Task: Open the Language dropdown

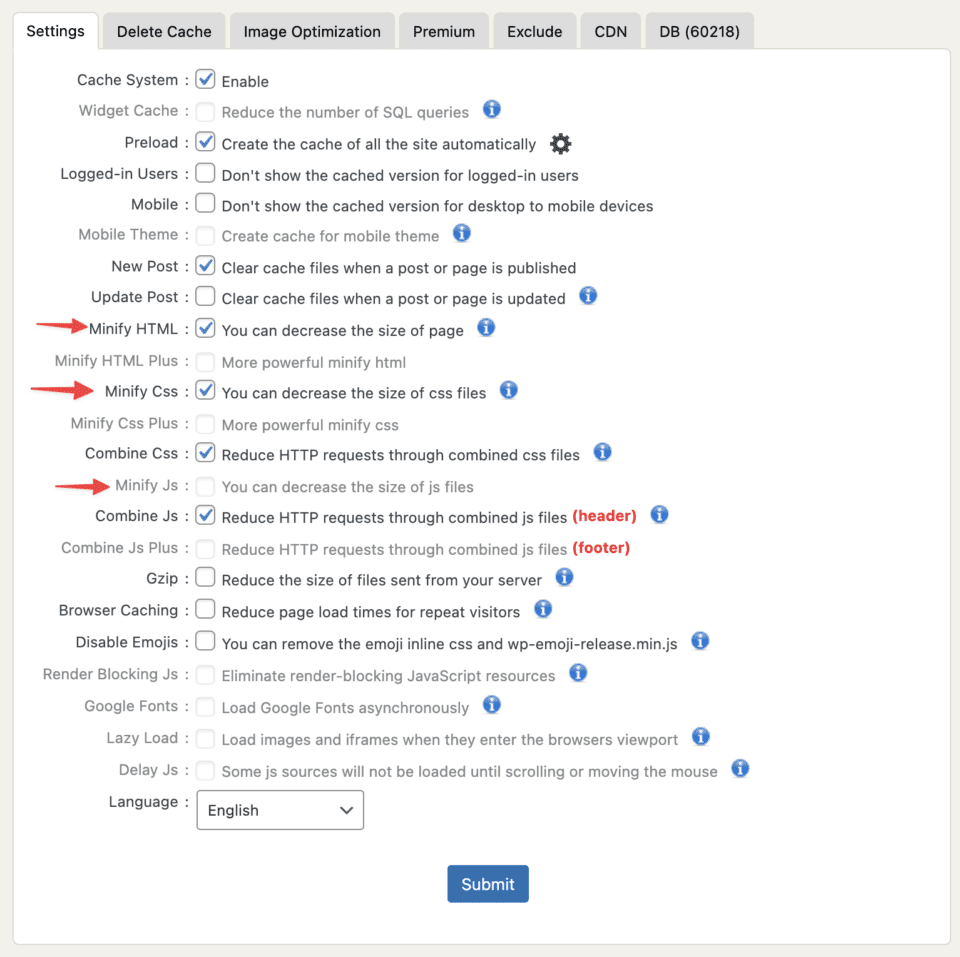Action: [x=280, y=810]
